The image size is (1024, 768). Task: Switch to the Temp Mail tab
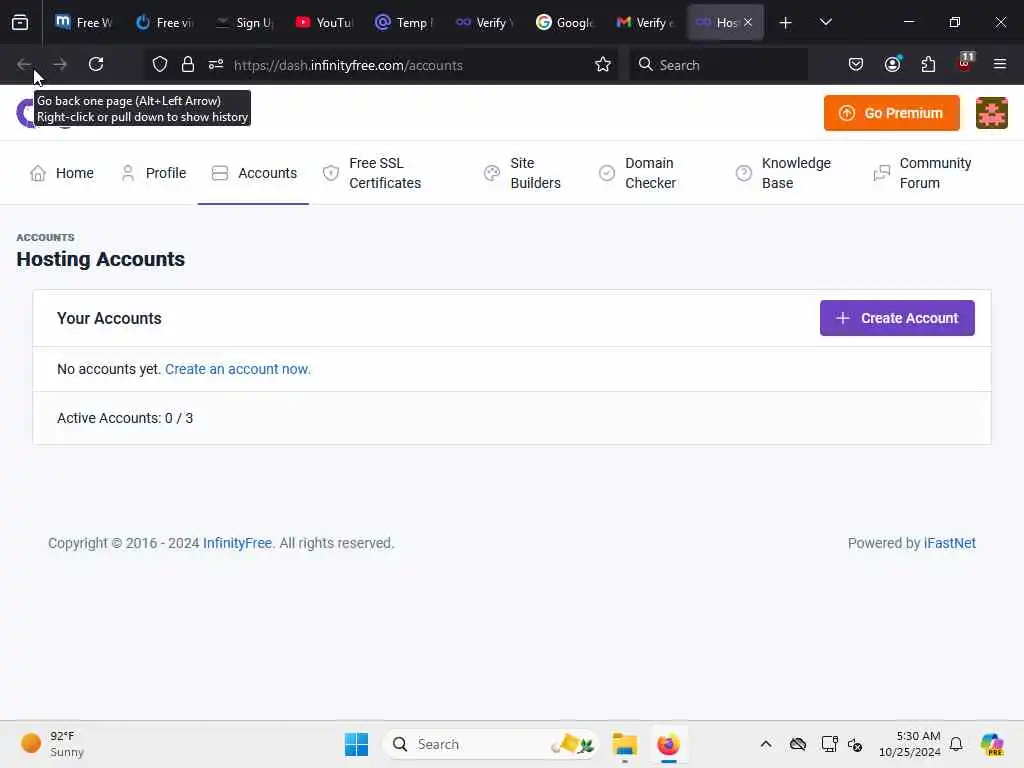[404, 22]
